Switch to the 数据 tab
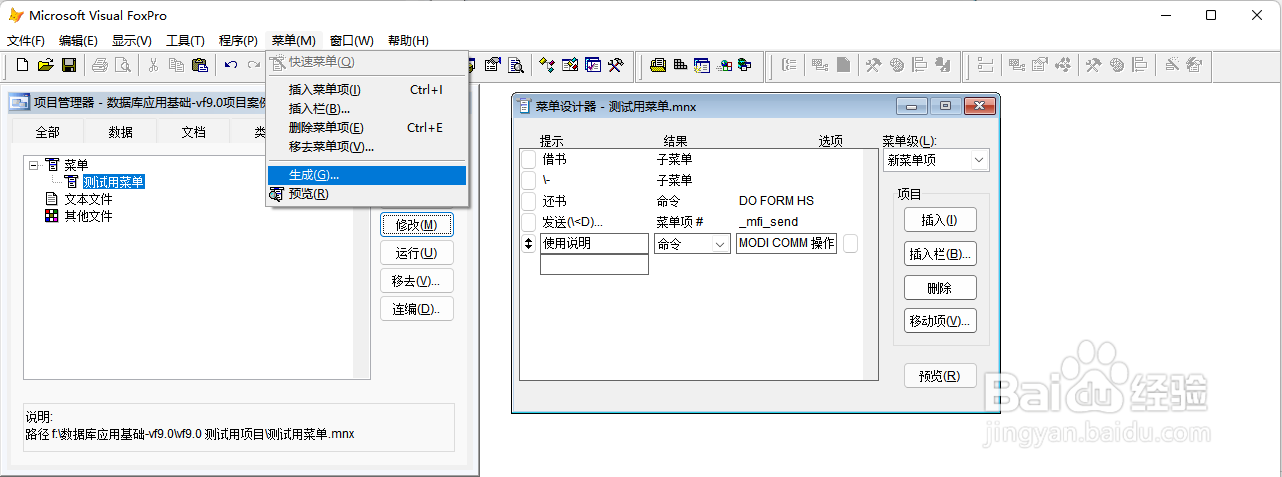This screenshot has height=477, width=1282. 120,132
